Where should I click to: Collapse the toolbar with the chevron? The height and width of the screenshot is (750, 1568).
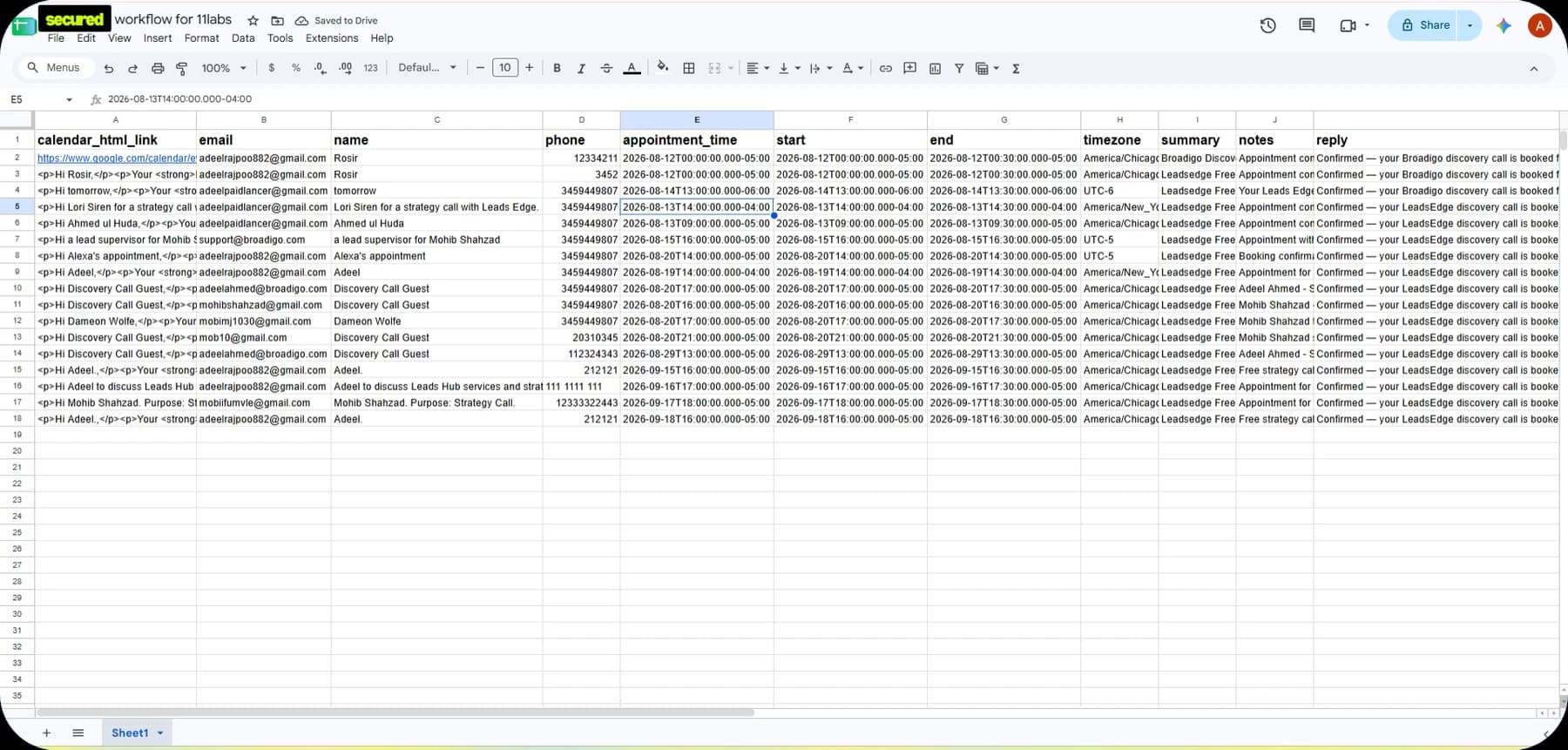click(1534, 69)
